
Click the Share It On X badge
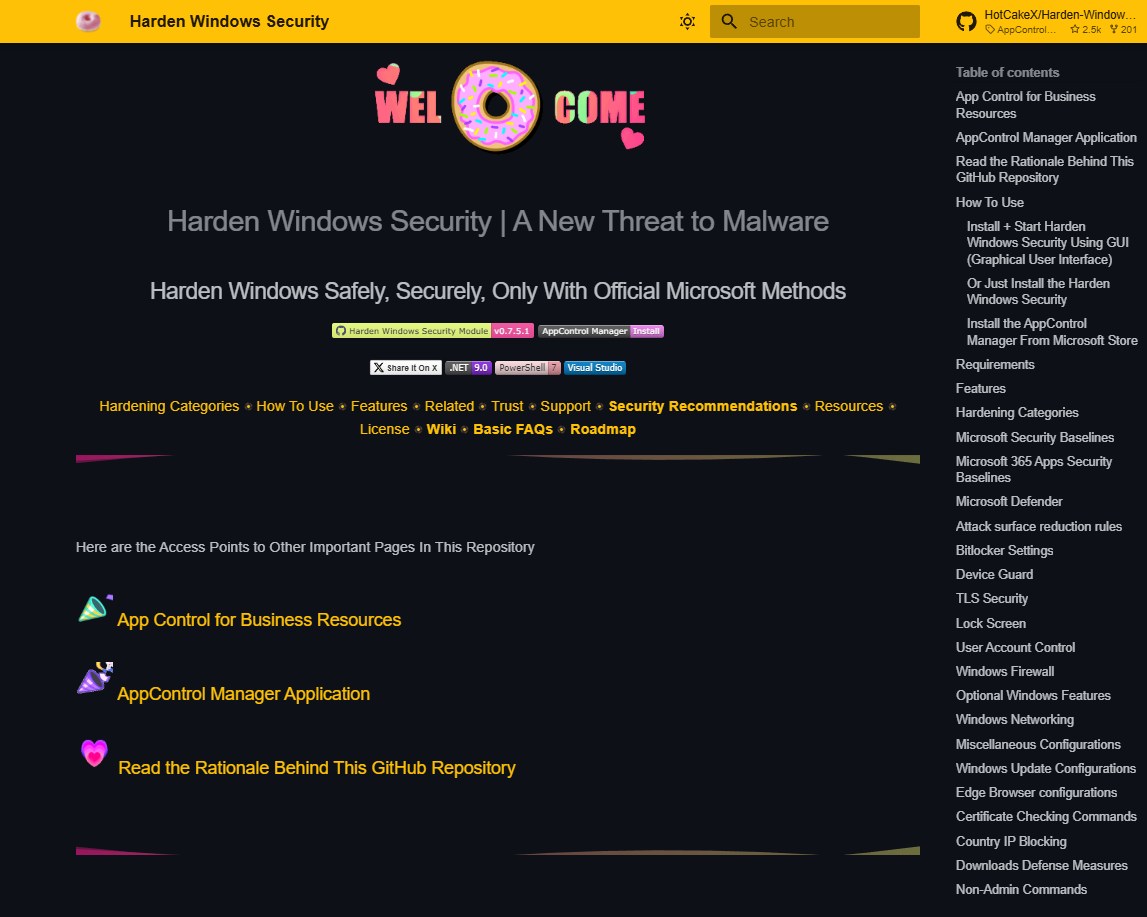coord(405,367)
